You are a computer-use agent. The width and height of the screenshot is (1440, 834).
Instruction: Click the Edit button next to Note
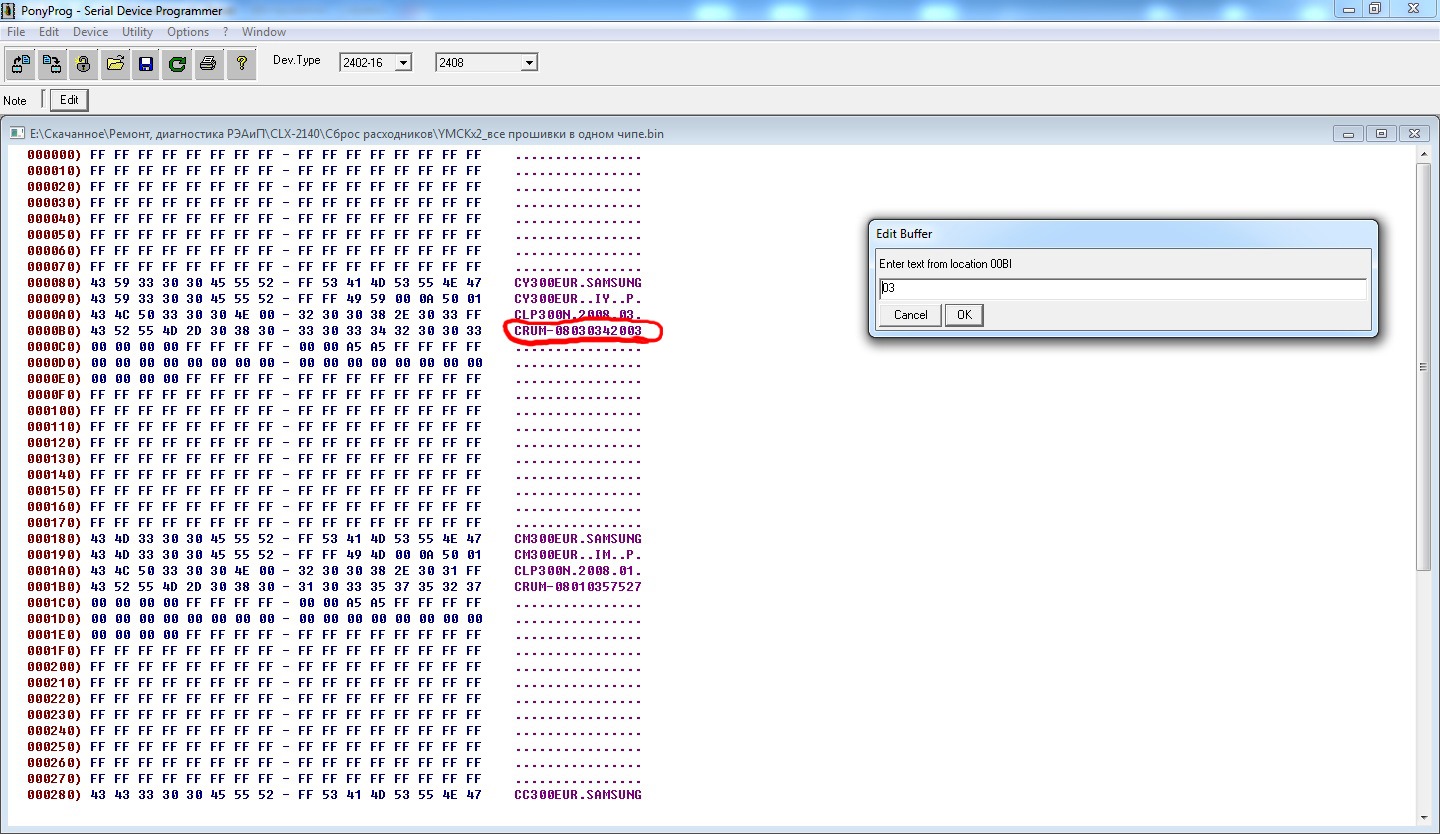(69, 100)
